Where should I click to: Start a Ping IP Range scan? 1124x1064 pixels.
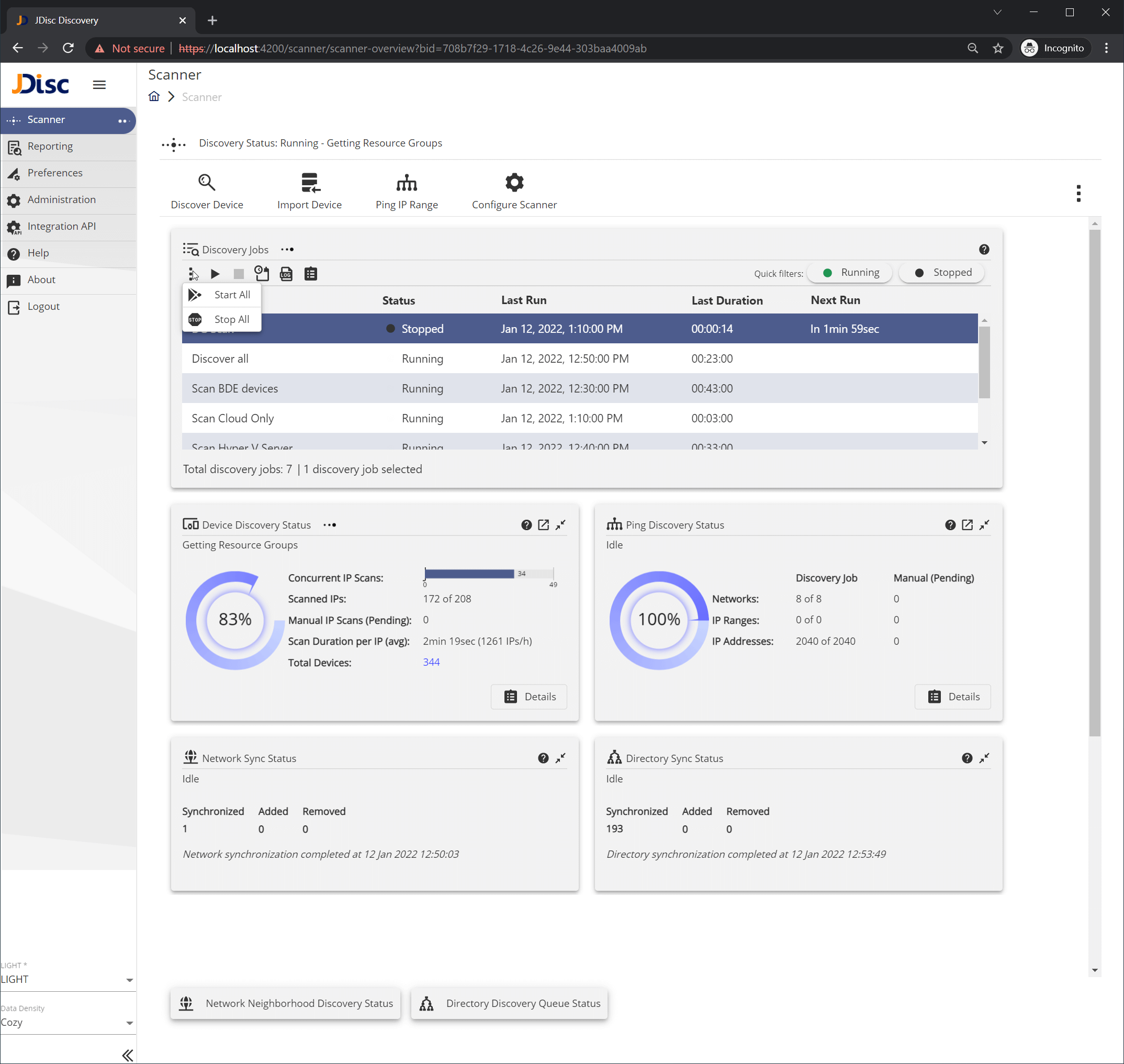[407, 190]
